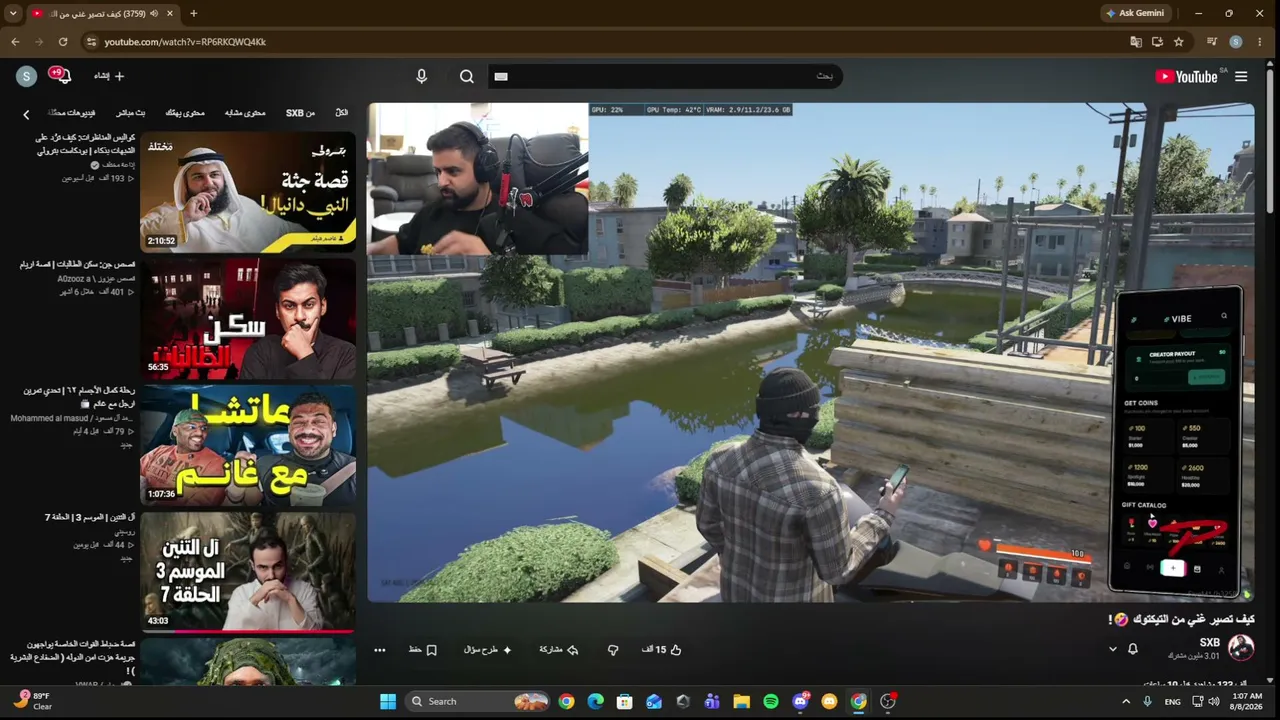Open a new Chrome tab
Screen dimensions: 1280x720
[x=193, y=13]
